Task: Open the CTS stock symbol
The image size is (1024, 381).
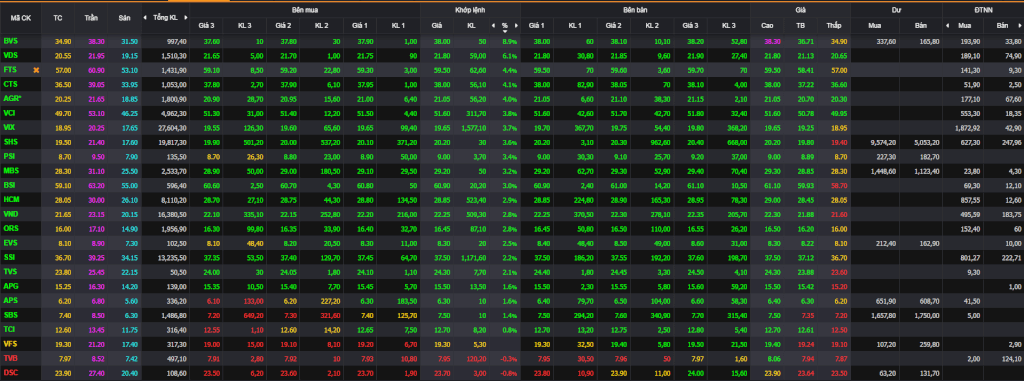Action: point(10,84)
